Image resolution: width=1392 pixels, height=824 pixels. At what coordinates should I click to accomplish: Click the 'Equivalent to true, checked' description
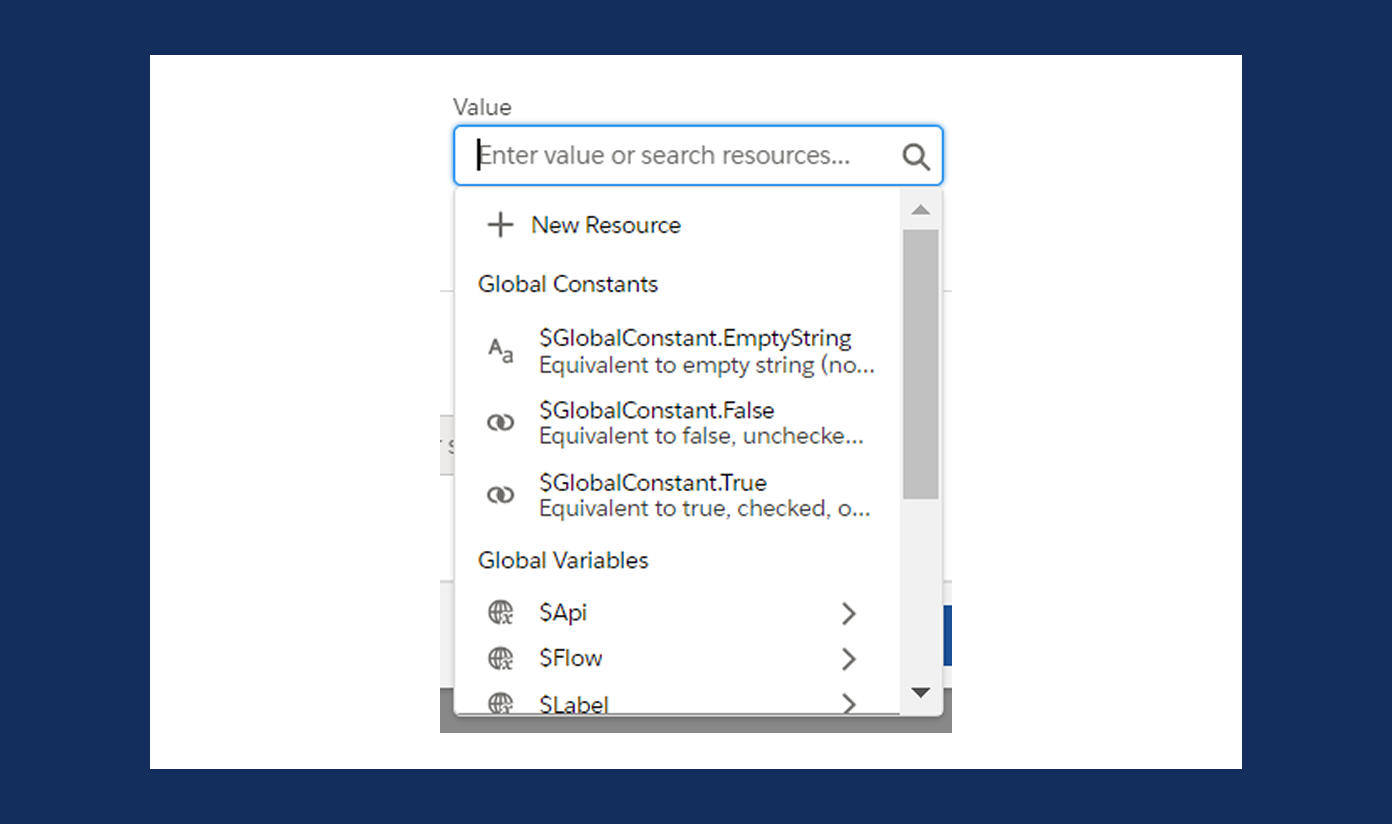pos(705,508)
